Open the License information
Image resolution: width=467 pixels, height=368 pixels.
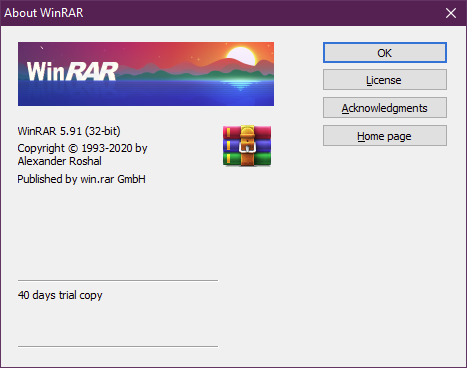[385, 80]
